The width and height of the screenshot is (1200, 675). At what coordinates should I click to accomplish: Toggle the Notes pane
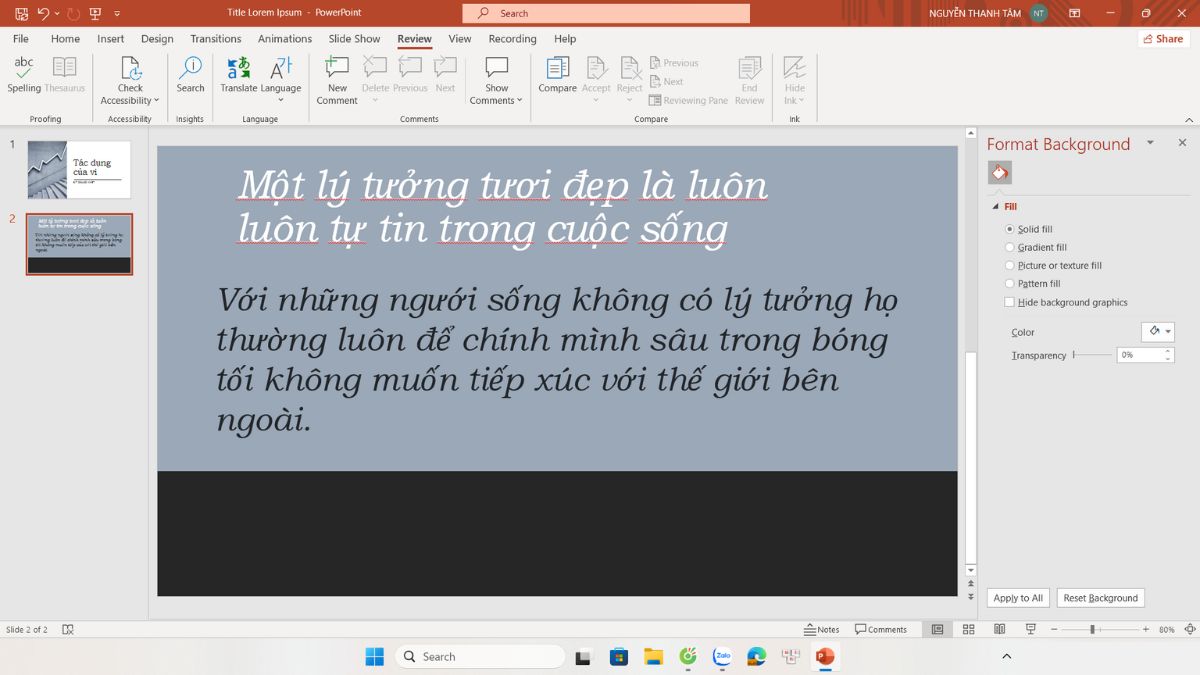click(x=822, y=629)
